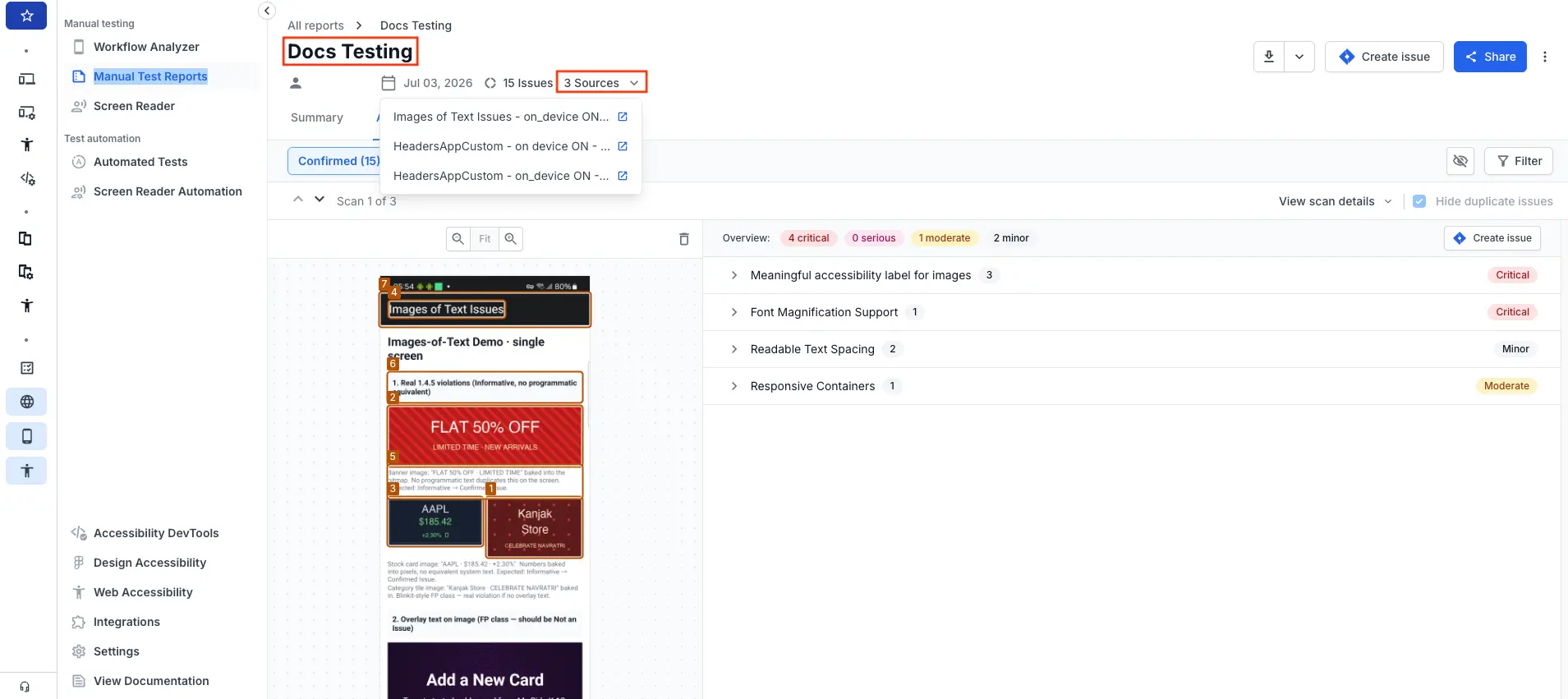Open the three-dot more options menu
This screenshot has width=1568, height=699.
[x=1545, y=57]
